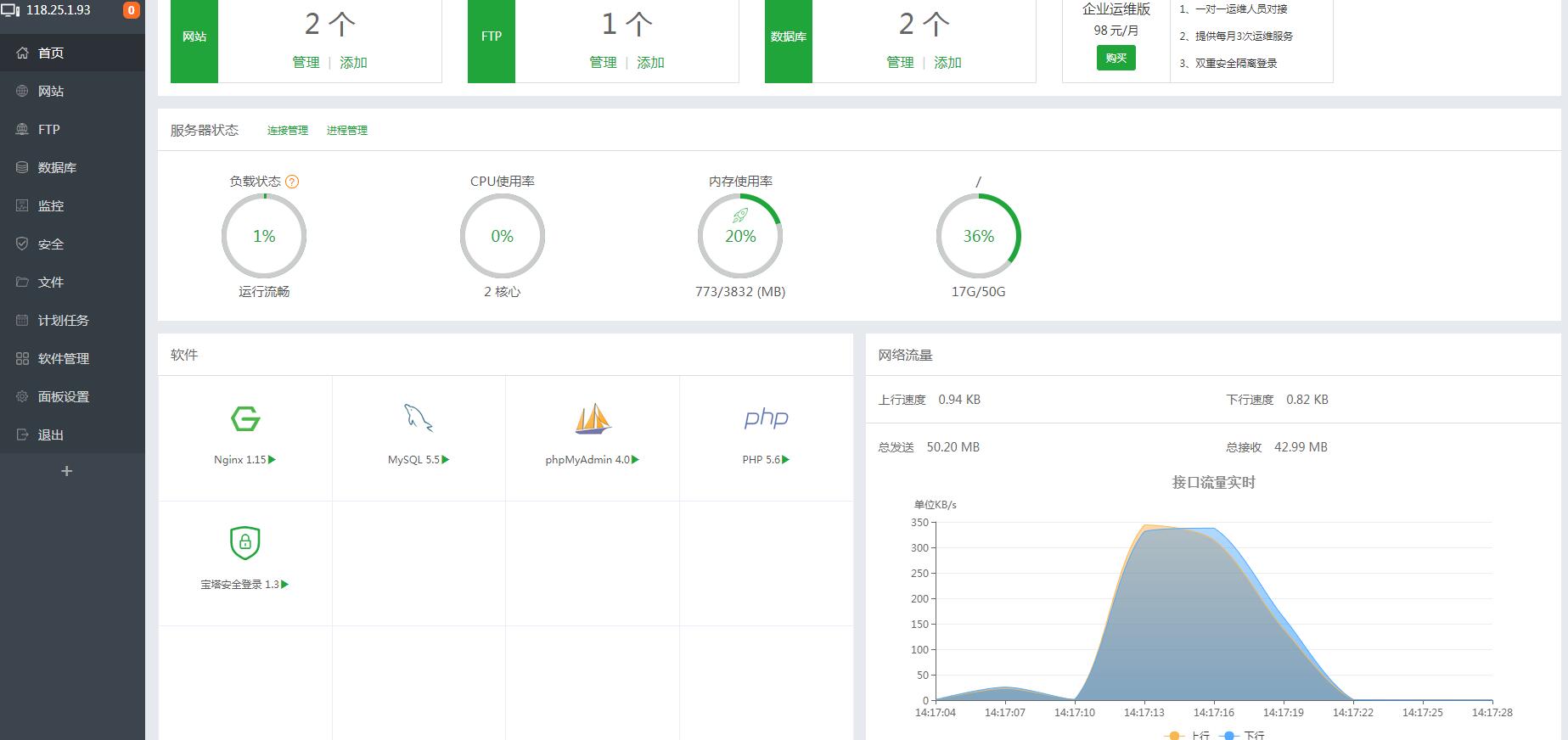Click 管理 link under FTP count
Image resolution: width=1568 pixels, height=740 pixels.
tap(603, 63)
